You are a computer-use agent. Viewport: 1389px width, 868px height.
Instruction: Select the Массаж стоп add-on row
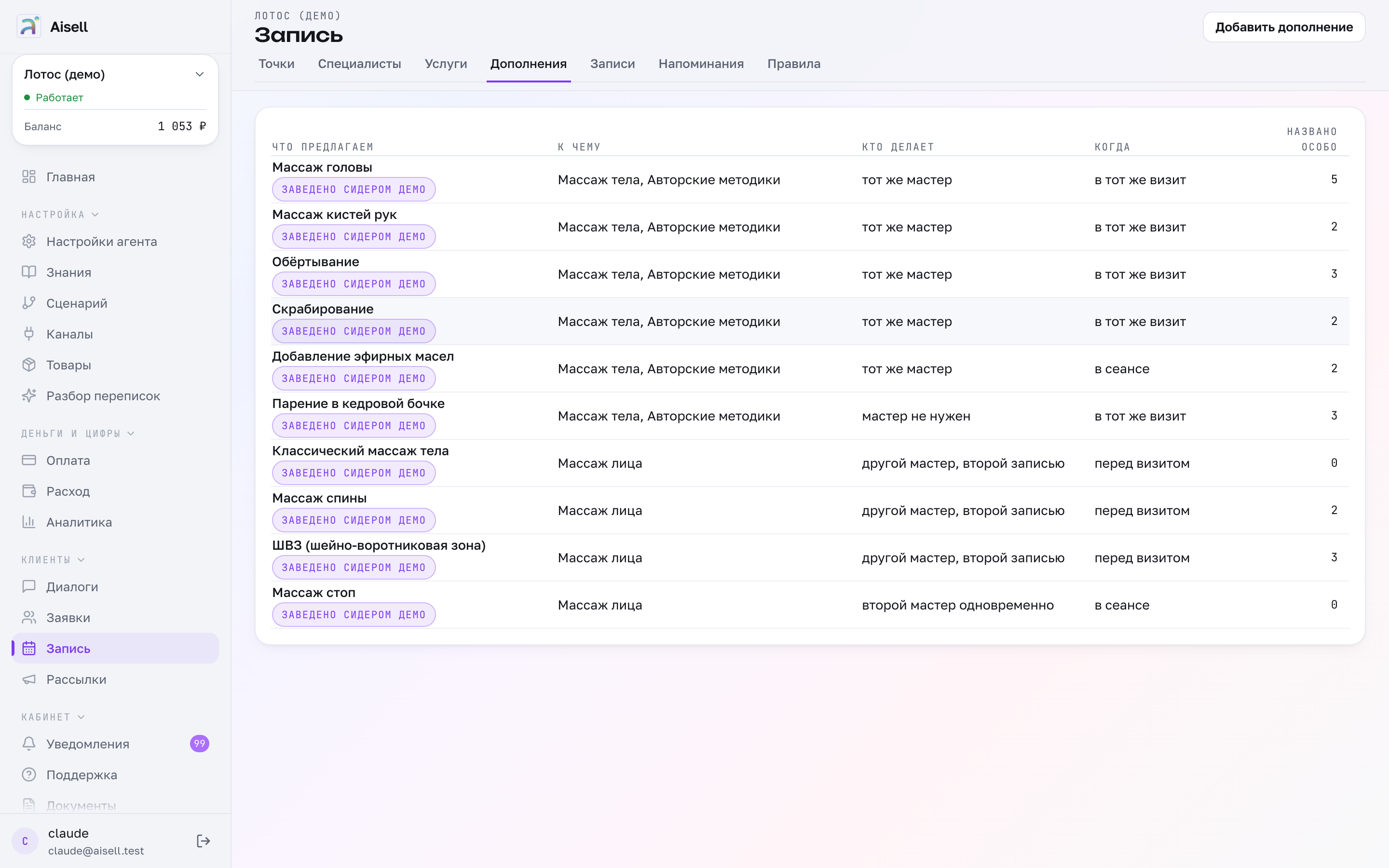[810, 605]
